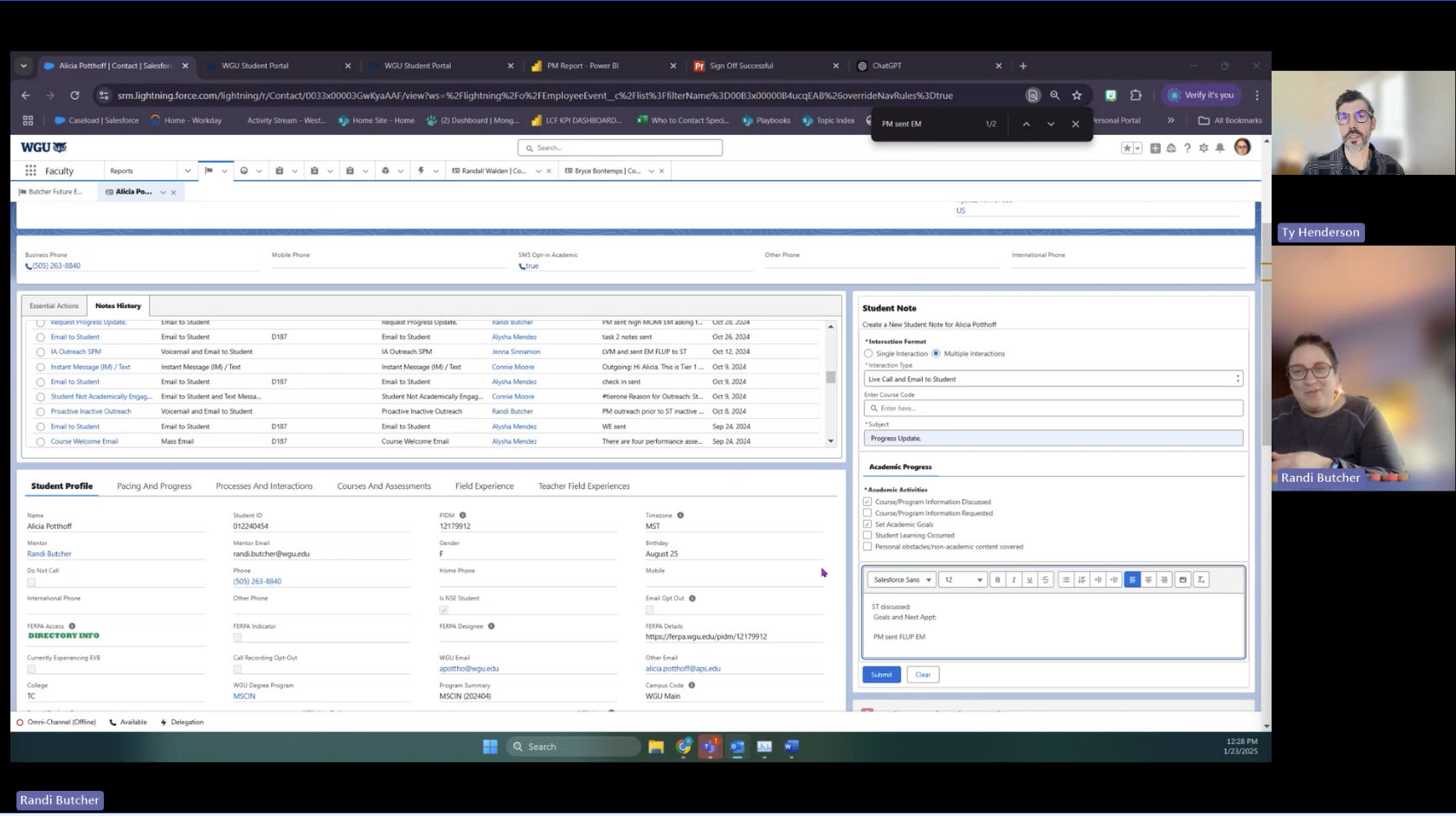
Task: Underline text in the note editor
Action: point(1029,580)
